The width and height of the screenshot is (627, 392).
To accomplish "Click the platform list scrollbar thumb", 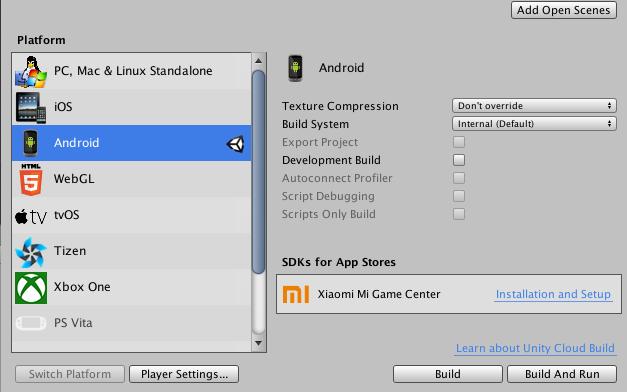I will (x=258, y=172).
